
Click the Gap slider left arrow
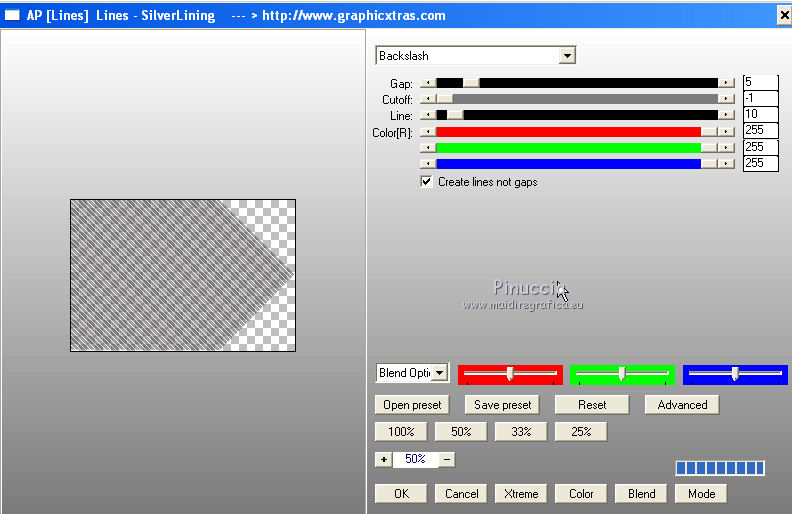point(428,83)
